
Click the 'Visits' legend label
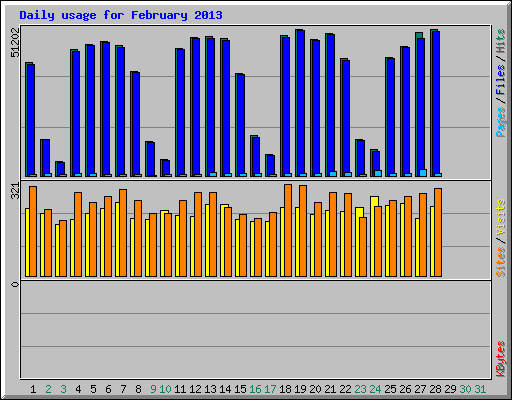(x=501, y=218)
